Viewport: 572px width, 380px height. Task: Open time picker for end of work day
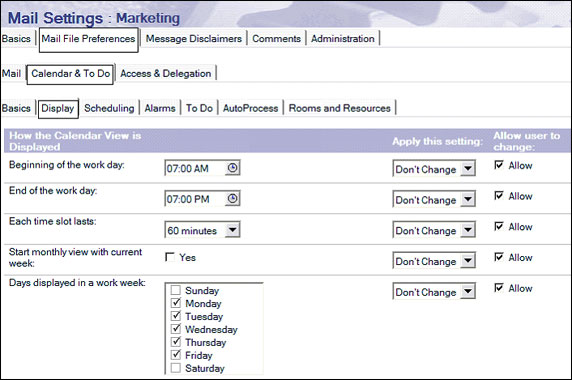[232, 199]
